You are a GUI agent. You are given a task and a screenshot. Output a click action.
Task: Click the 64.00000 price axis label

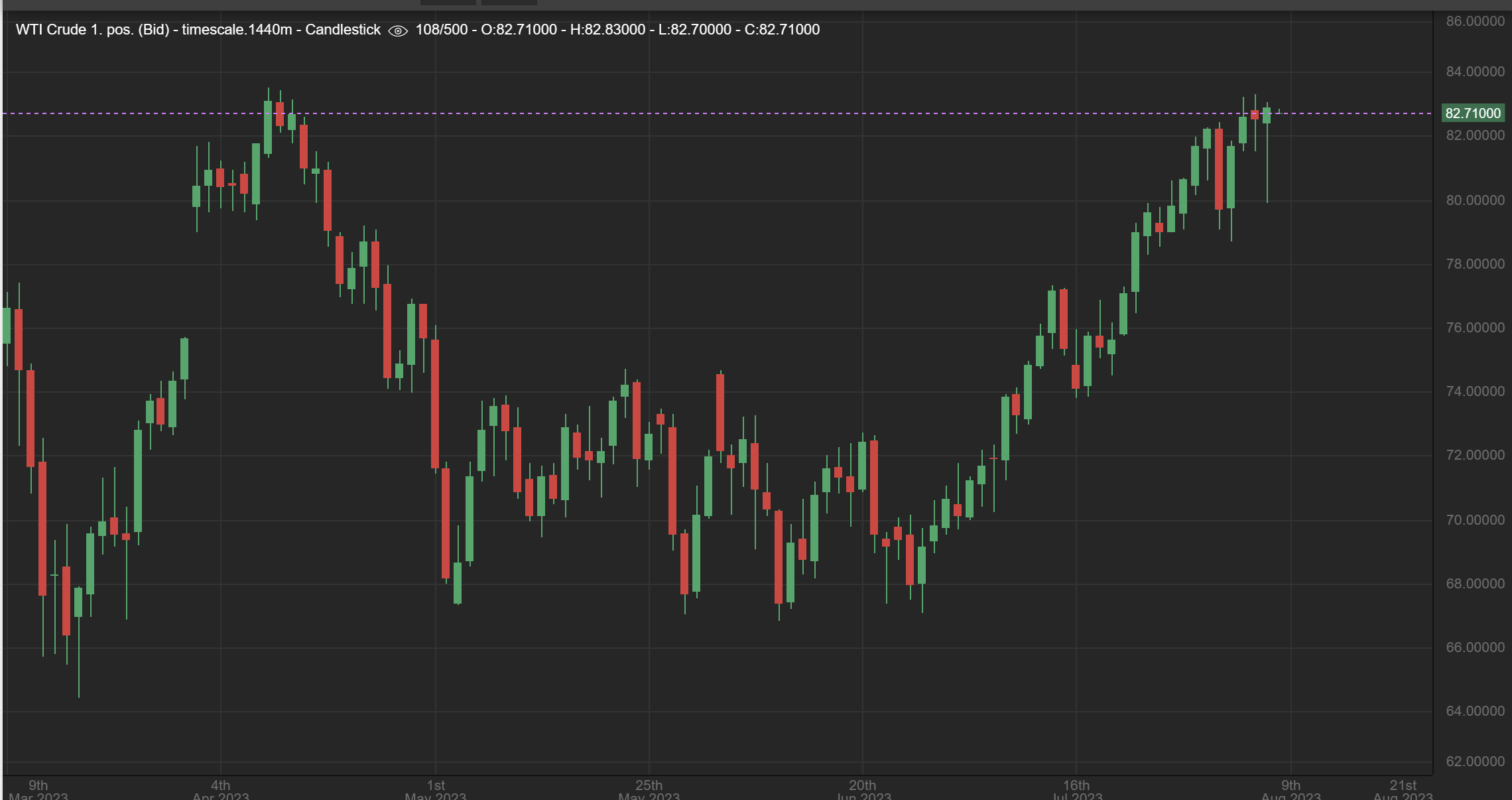(1475, 711)
